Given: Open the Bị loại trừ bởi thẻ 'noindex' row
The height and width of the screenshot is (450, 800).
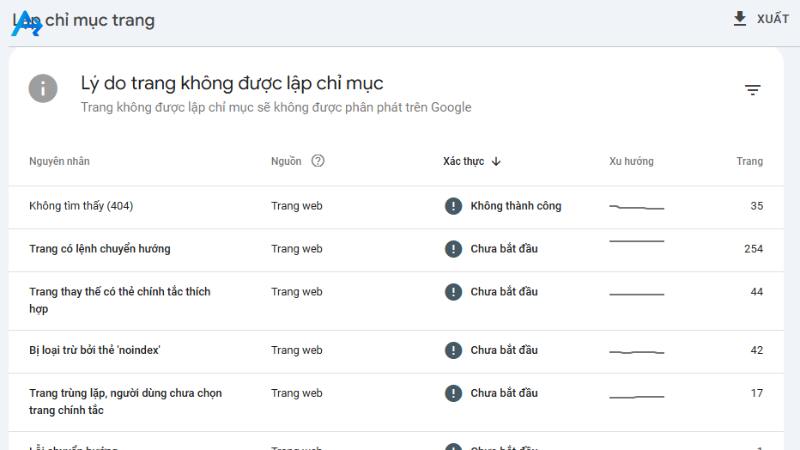Looking at the screenshot, I should [x=396, y=352].
